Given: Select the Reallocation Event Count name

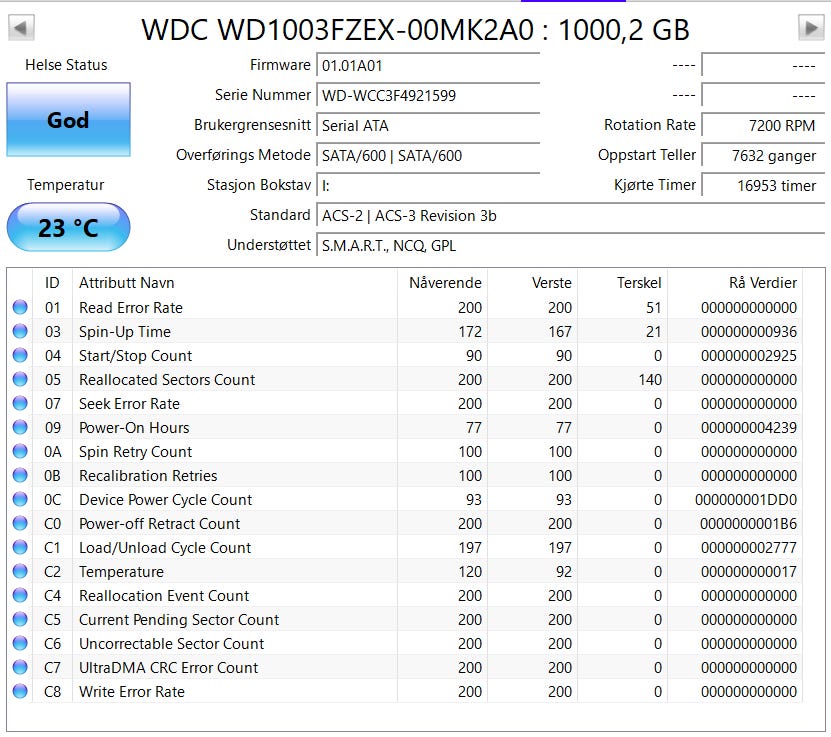Looking at the screenshot, I should 164,596.
